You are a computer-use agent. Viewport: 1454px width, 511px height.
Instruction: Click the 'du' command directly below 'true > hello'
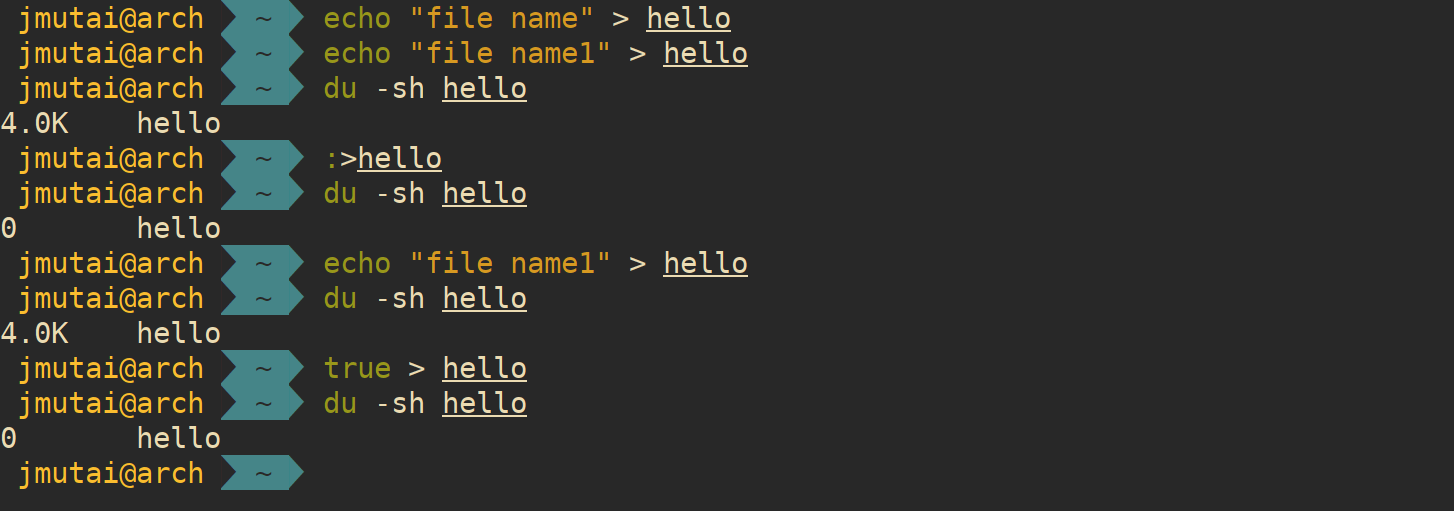coord(340,403)
